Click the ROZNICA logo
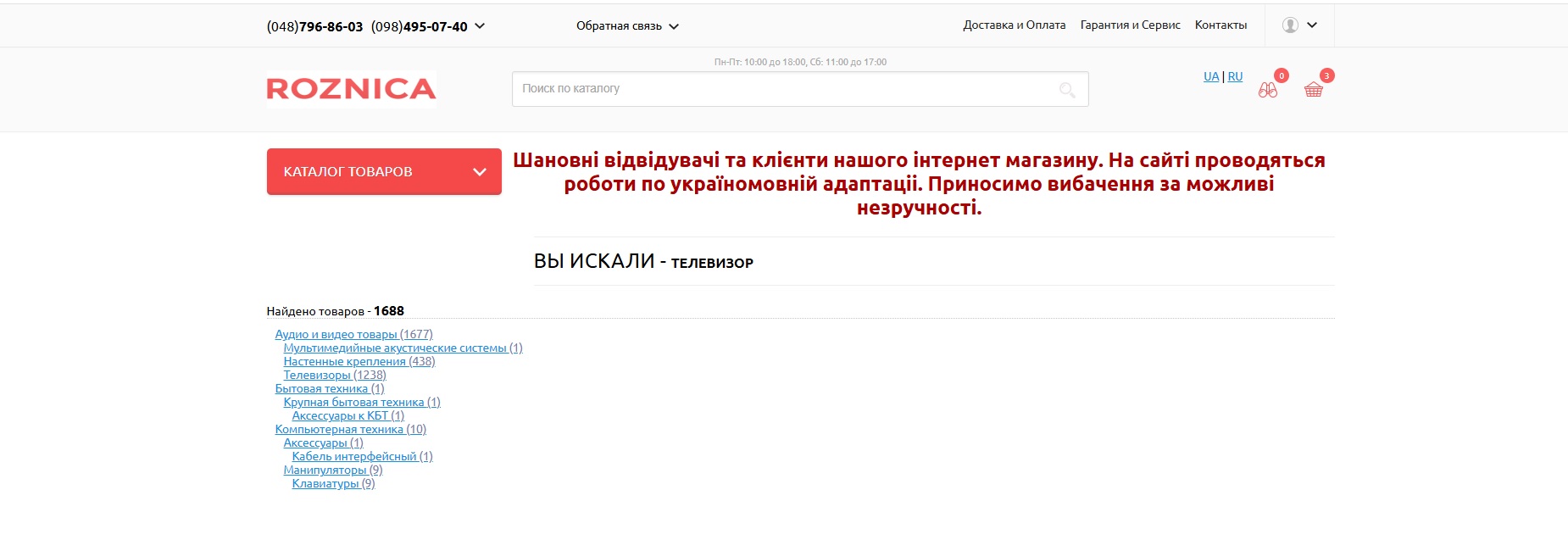The height and width of the screenshot is (540, 1568). click(351, 89)
